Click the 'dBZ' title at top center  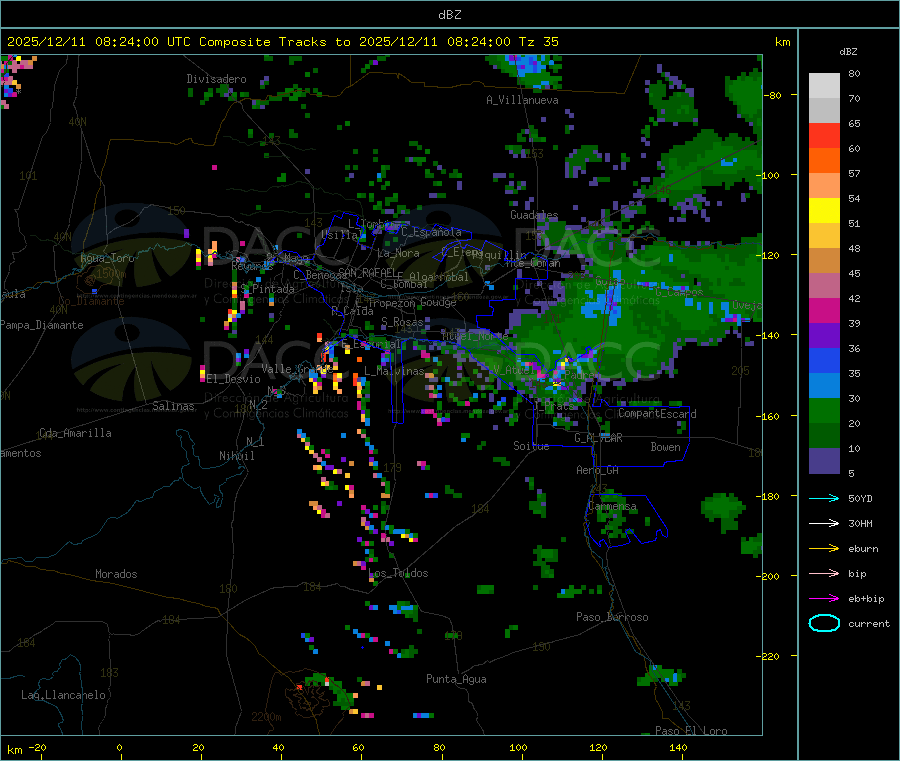click(x=449, y=15)
